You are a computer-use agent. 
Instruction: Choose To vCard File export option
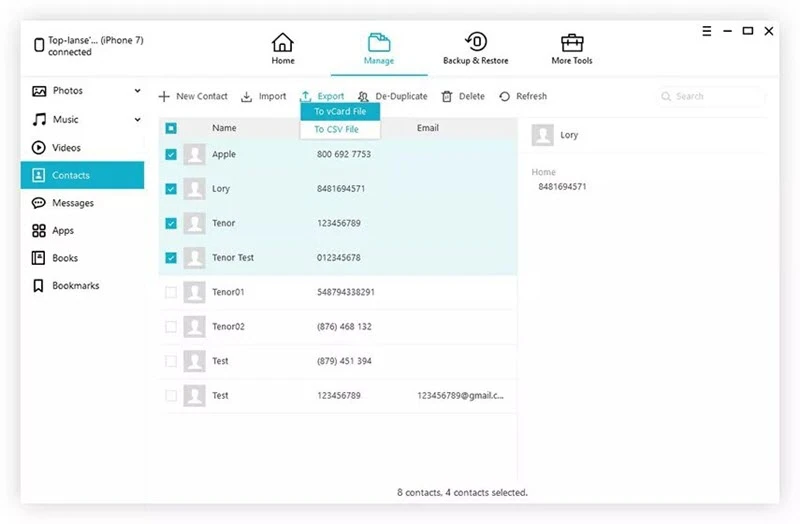340,111
